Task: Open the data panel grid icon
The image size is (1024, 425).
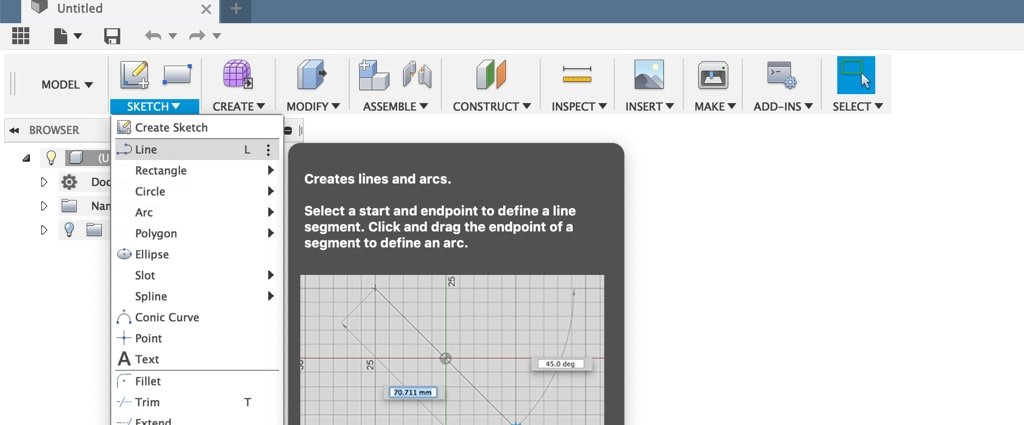Action: tap(20, 36)
